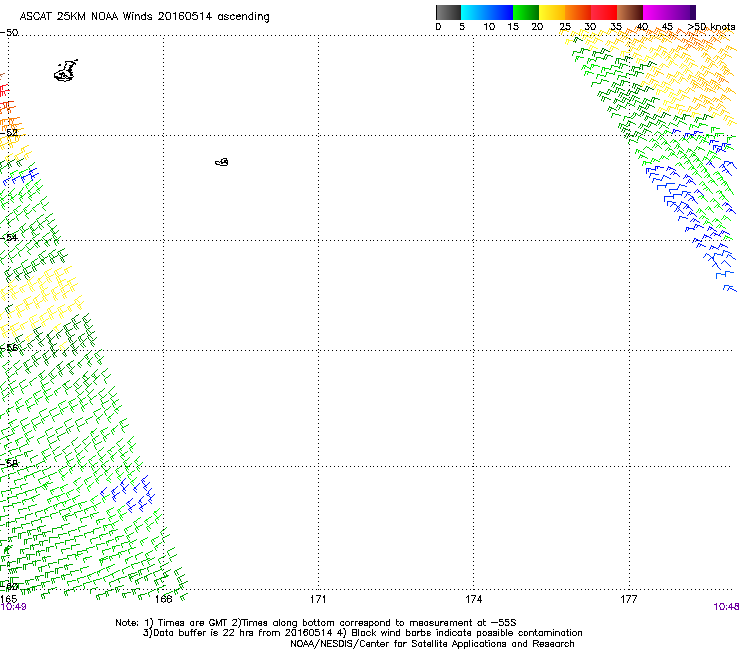Pick the magenta 40-45 knots legend swatch

pos(656,12)
